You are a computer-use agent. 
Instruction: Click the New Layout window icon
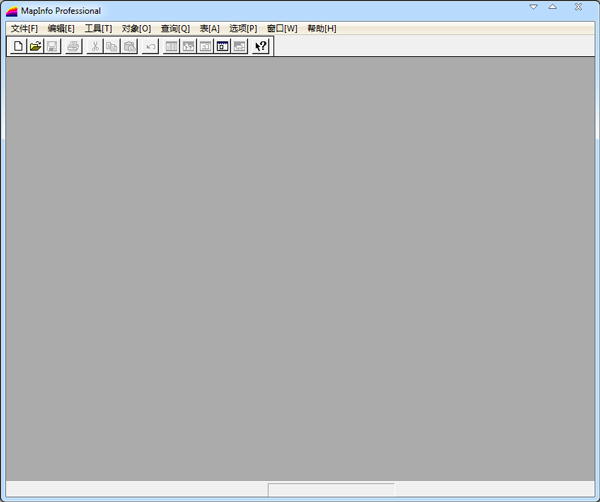[x=222, y=46]
